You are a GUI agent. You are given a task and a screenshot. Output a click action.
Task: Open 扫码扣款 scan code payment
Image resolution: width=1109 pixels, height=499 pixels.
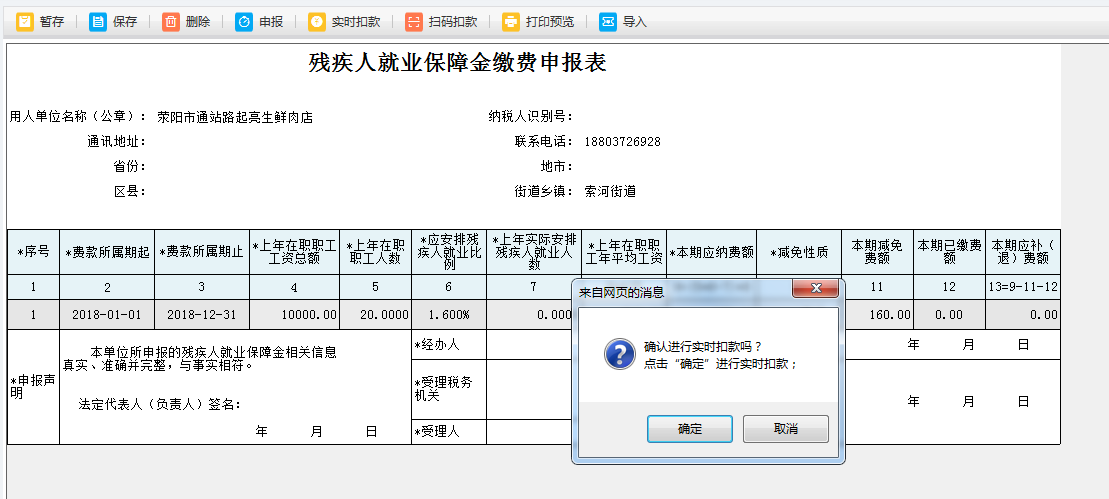[414, 21]
